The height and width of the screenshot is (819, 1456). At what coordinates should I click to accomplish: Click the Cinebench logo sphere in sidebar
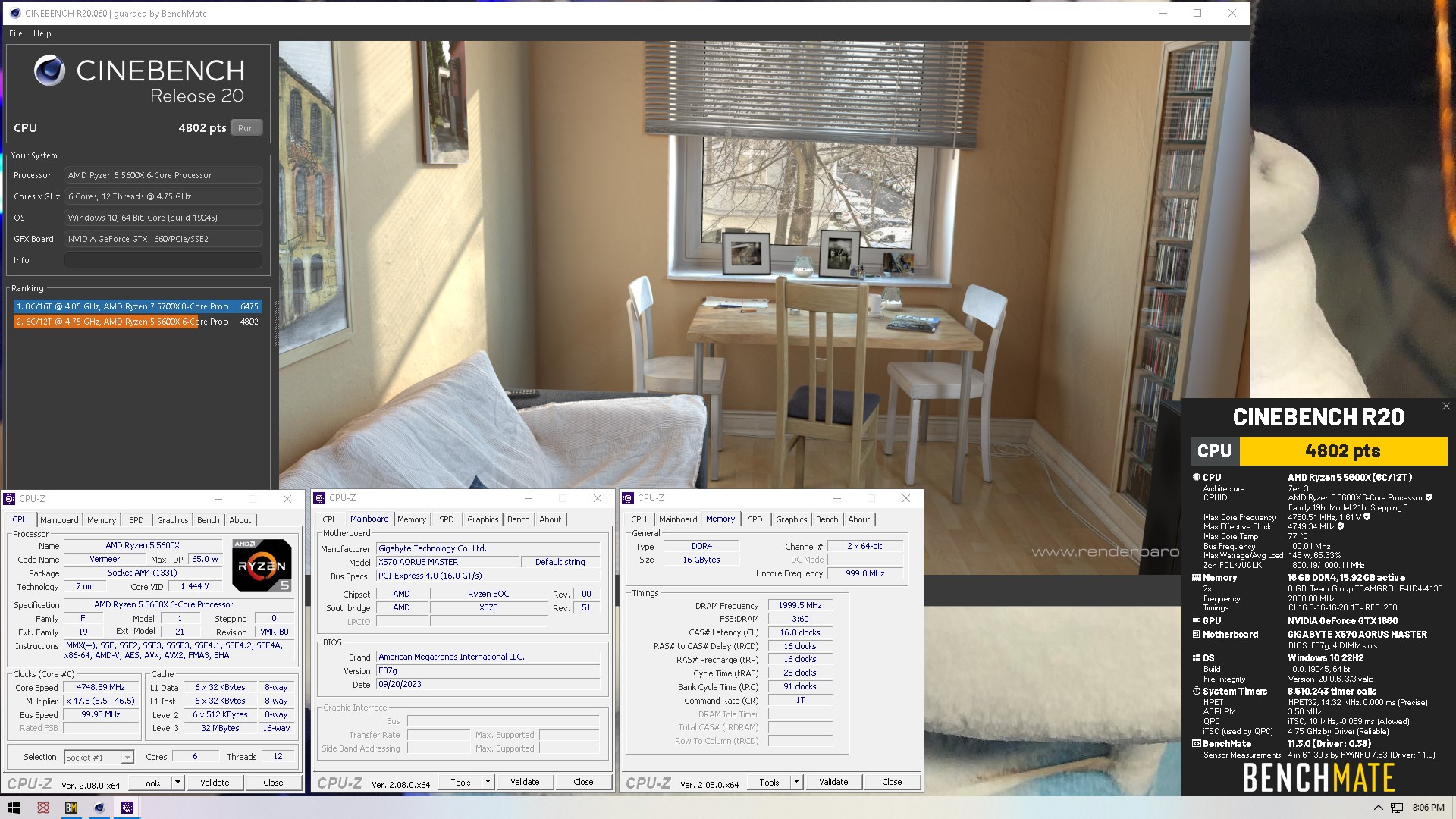tap(49, 71)
